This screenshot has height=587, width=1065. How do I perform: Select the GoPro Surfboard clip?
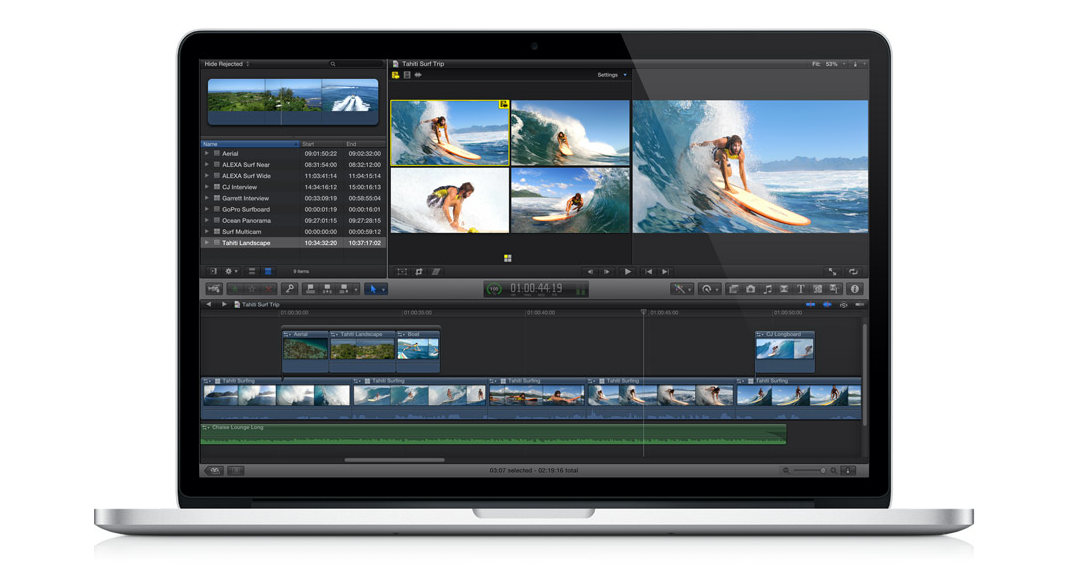pyautogui.click(x=293, y=209)
